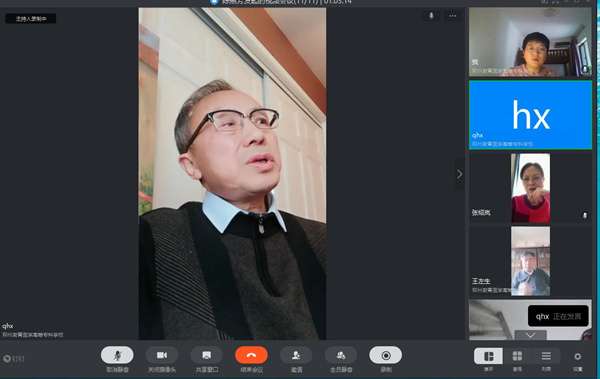
Task: Select 王左生 participant video thumbnail
Action: click(x=530, y=261)
